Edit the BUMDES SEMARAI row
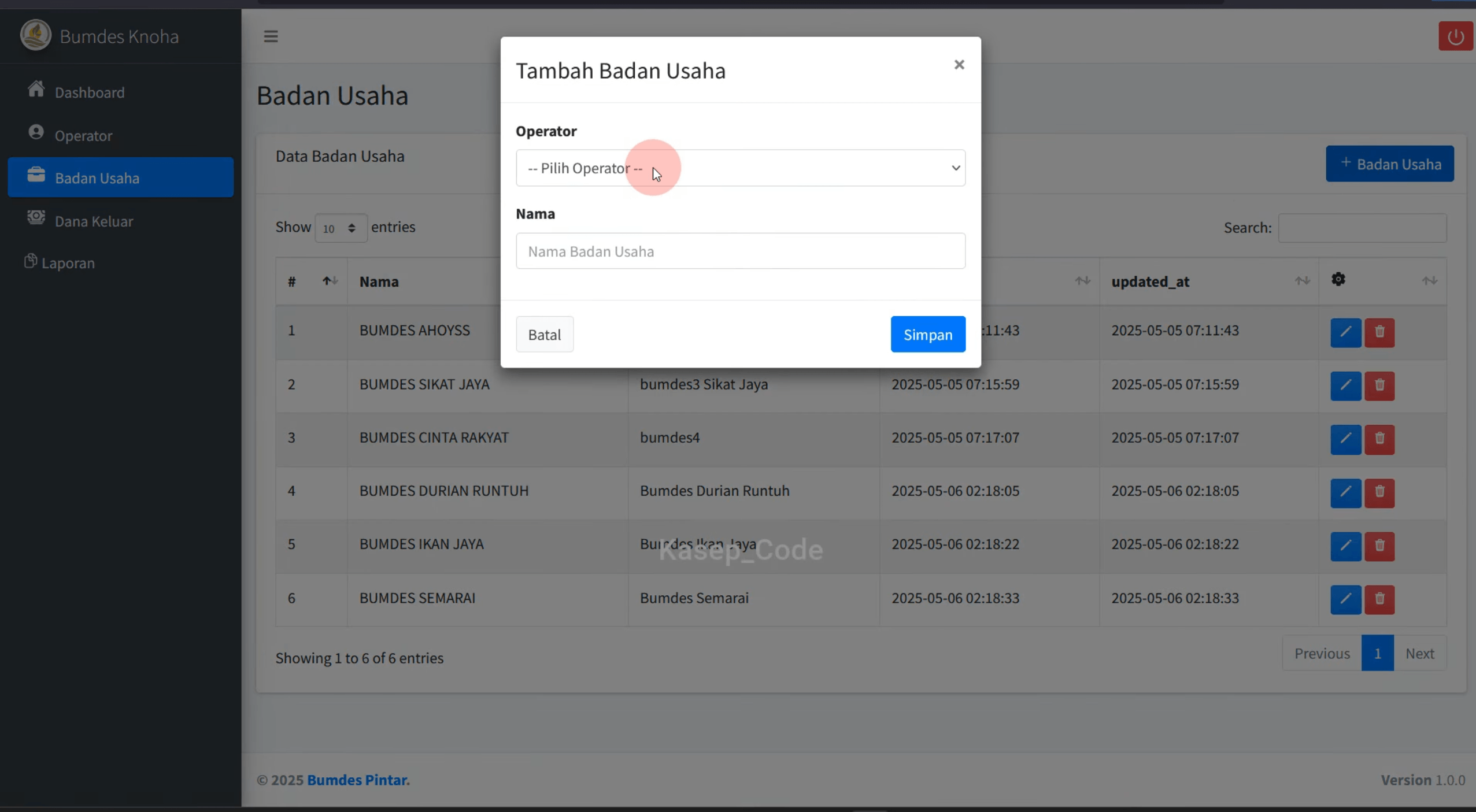The width and height of the screenshot is (1476, 812). (x=1345, y=599)
